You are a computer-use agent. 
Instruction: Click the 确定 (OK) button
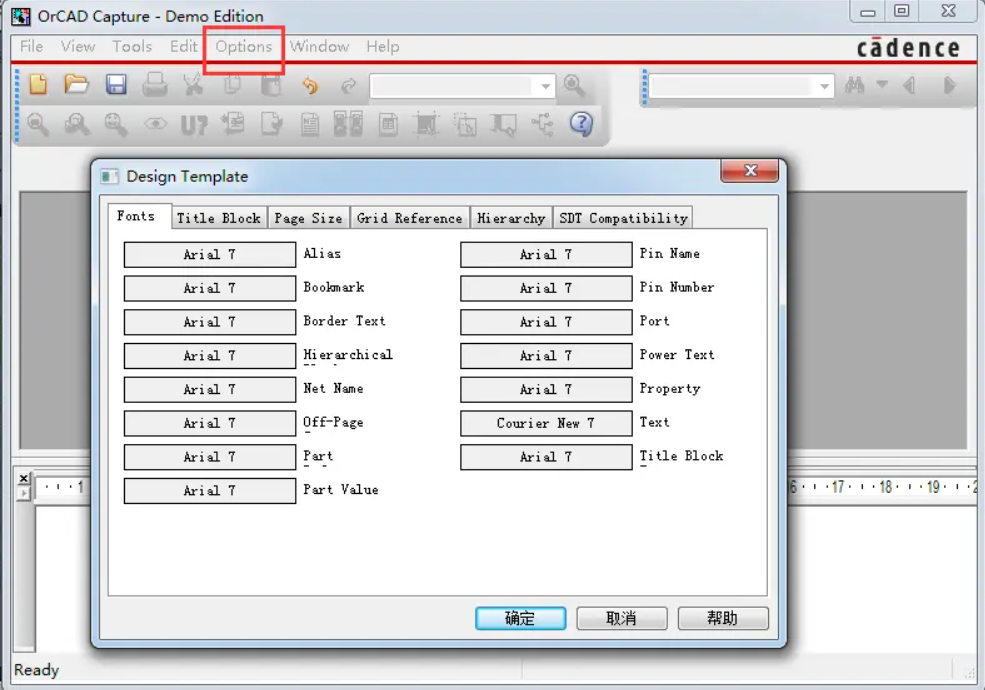pyautogui.click(x=520, y=618)
